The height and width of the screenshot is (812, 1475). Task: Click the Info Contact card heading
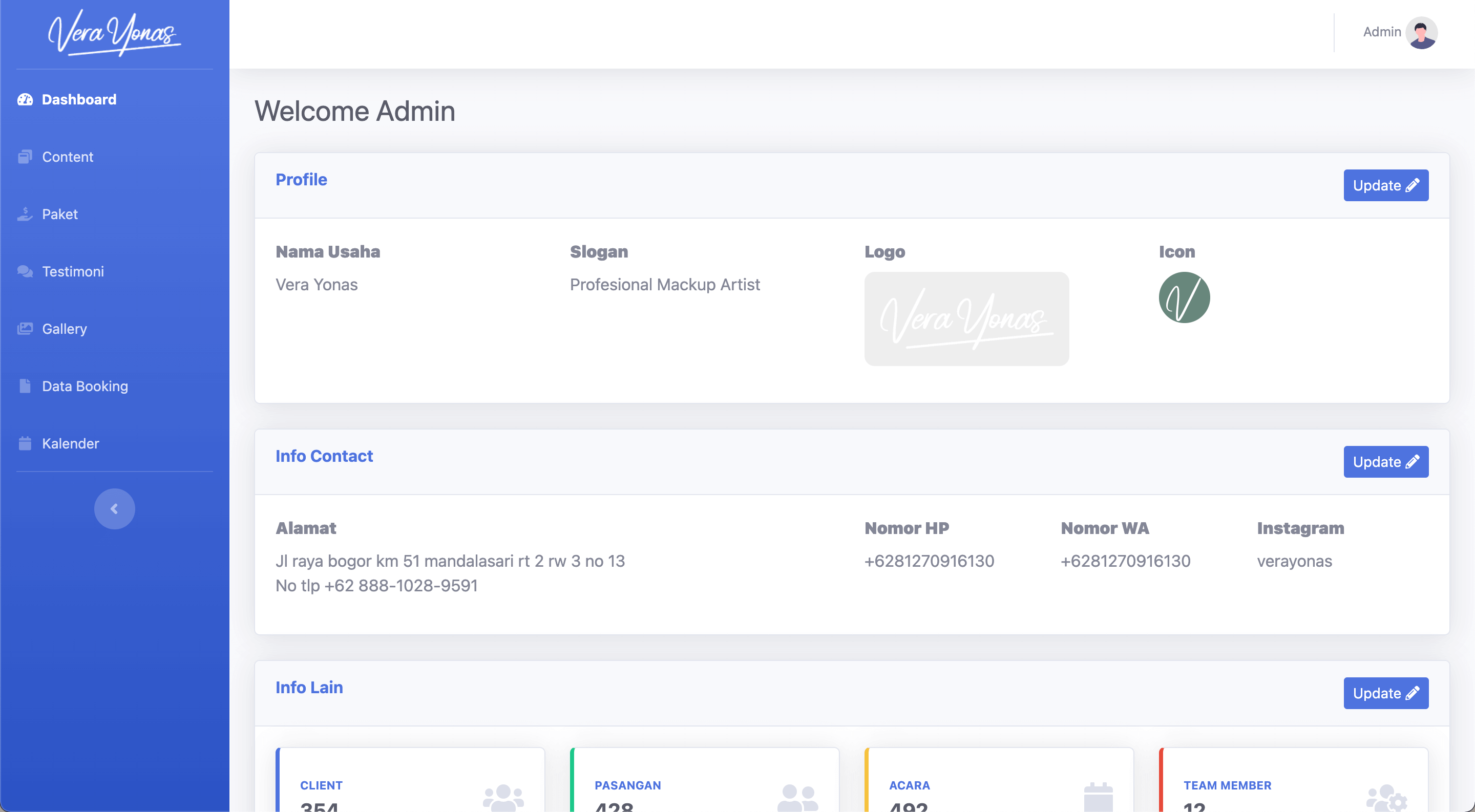tap(324, 456)
